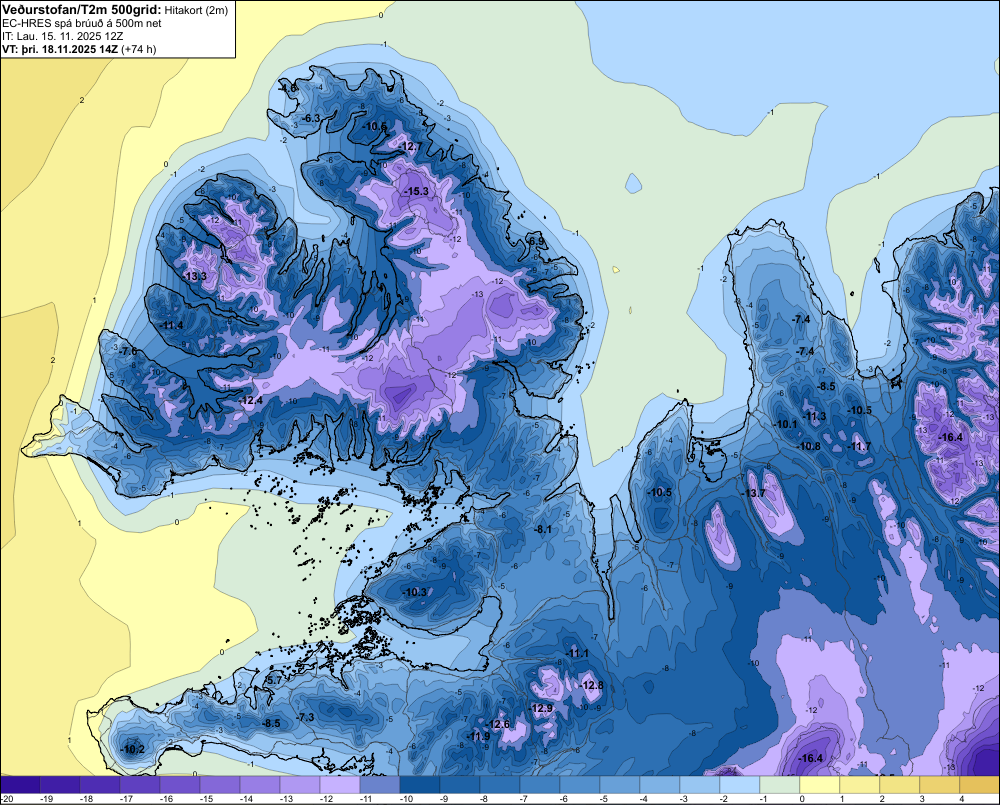Click the temperature value '-4.6' on the map

(x=288, y=88)
